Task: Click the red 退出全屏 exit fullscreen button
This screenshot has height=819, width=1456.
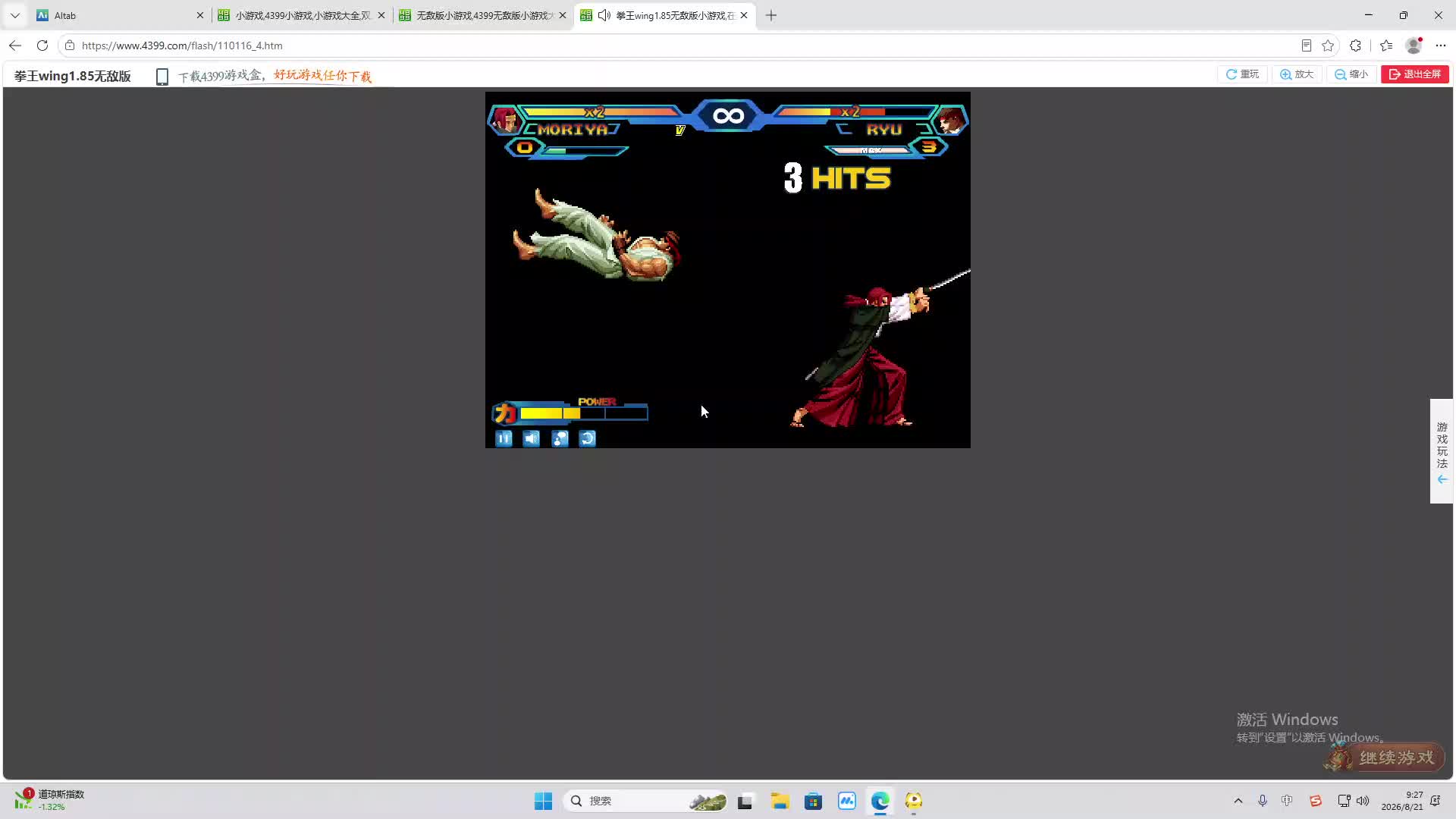Action: 1415,74
